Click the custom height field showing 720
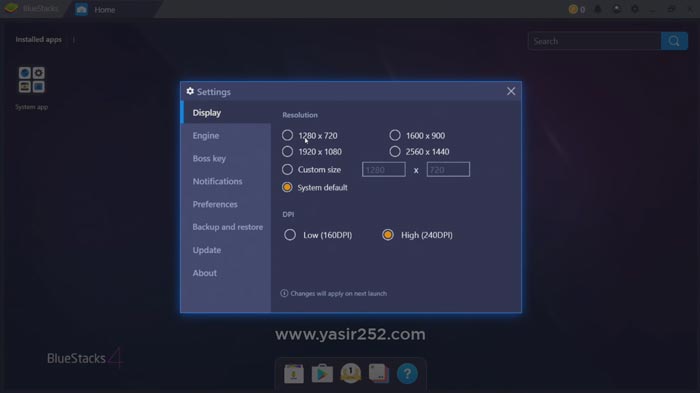700x393 pixels. coord(448,169)
